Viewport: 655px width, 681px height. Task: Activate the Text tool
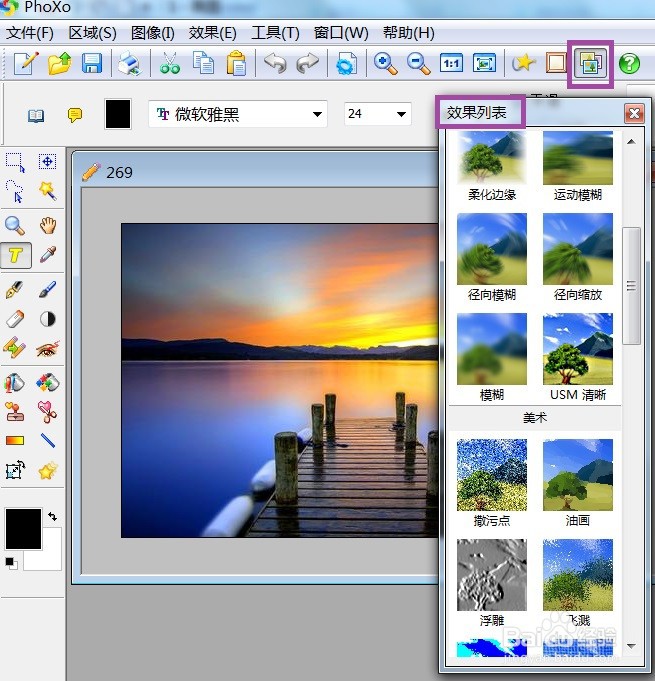(x=16, y=255)
